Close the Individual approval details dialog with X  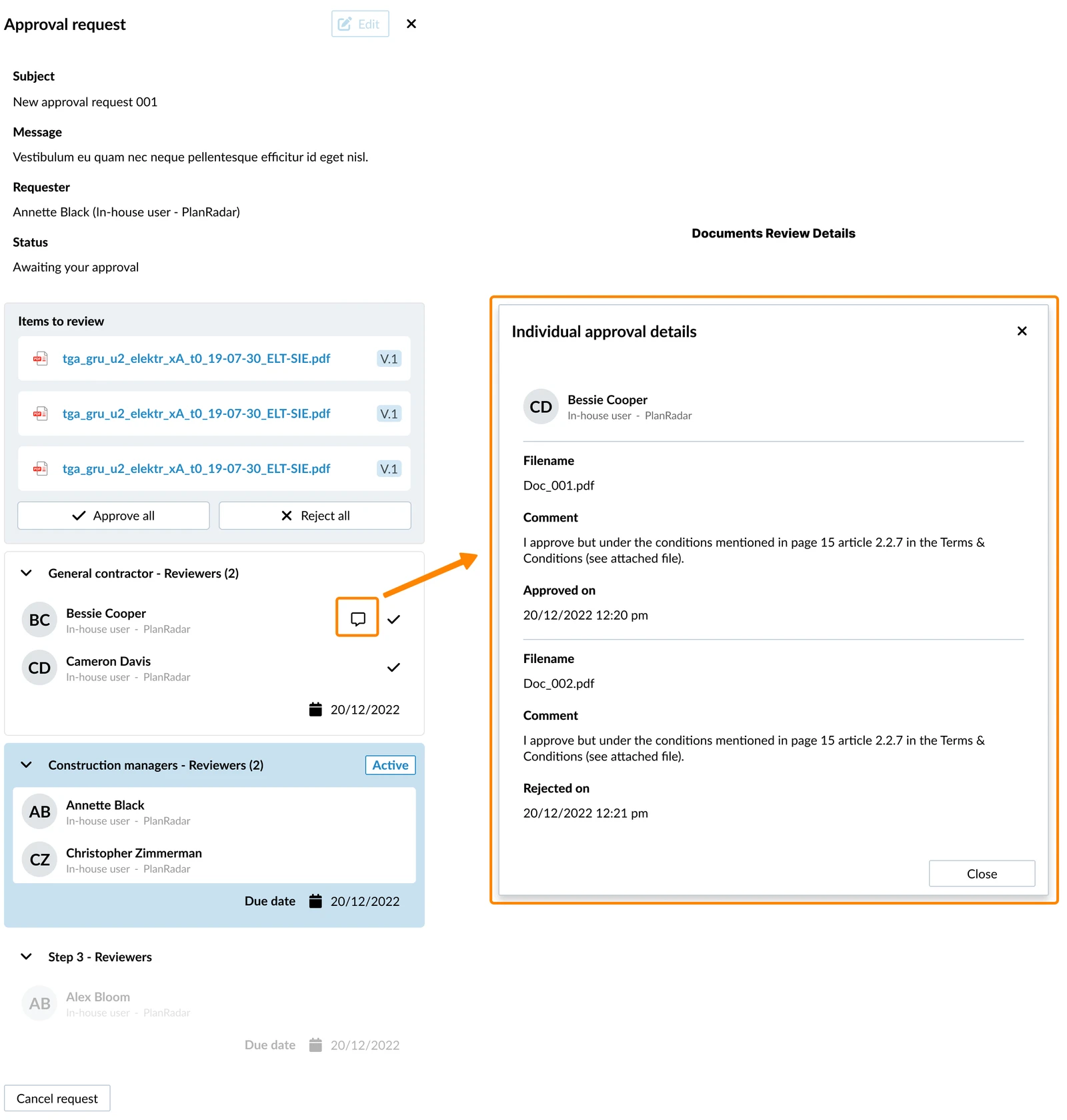tap(1022, 331)
